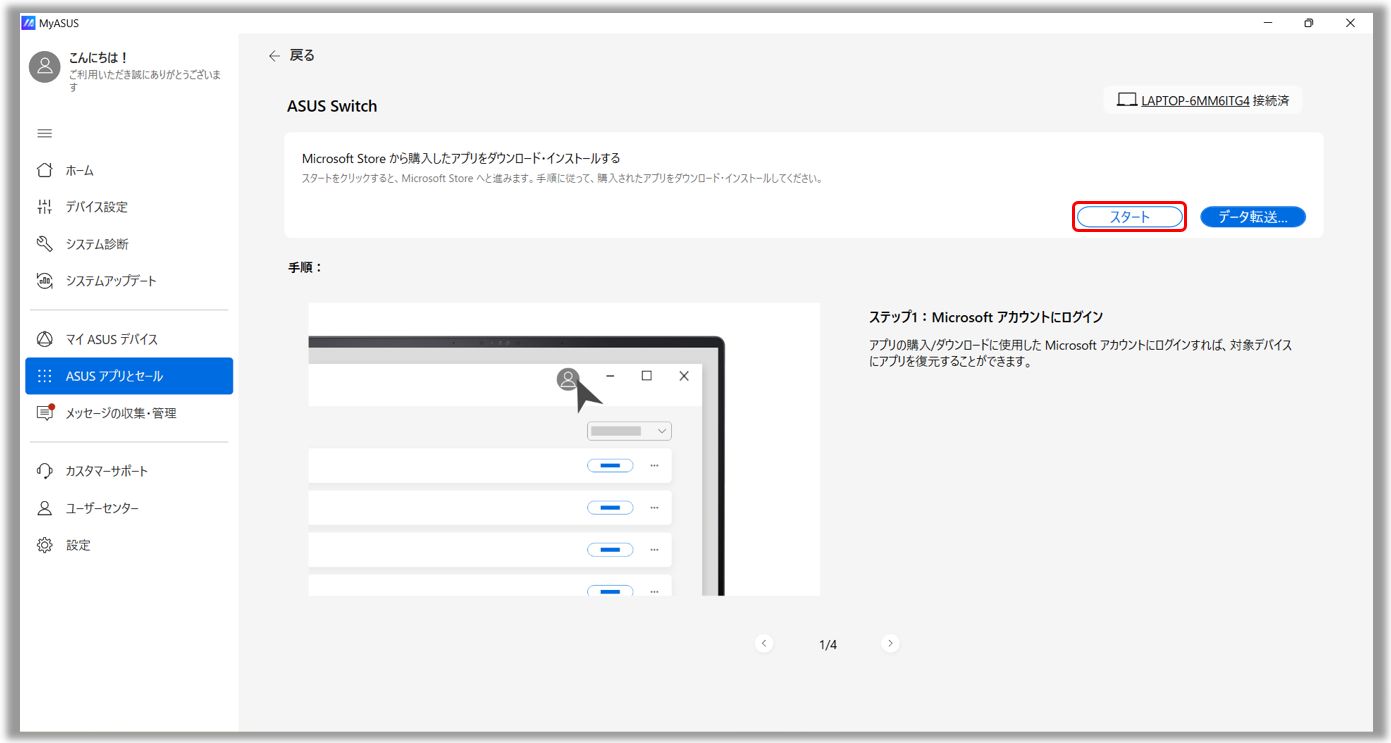The image size is (1391, 743).
Task: Click the システム診断 wrench icon
Action: click(x=44, y=244)
